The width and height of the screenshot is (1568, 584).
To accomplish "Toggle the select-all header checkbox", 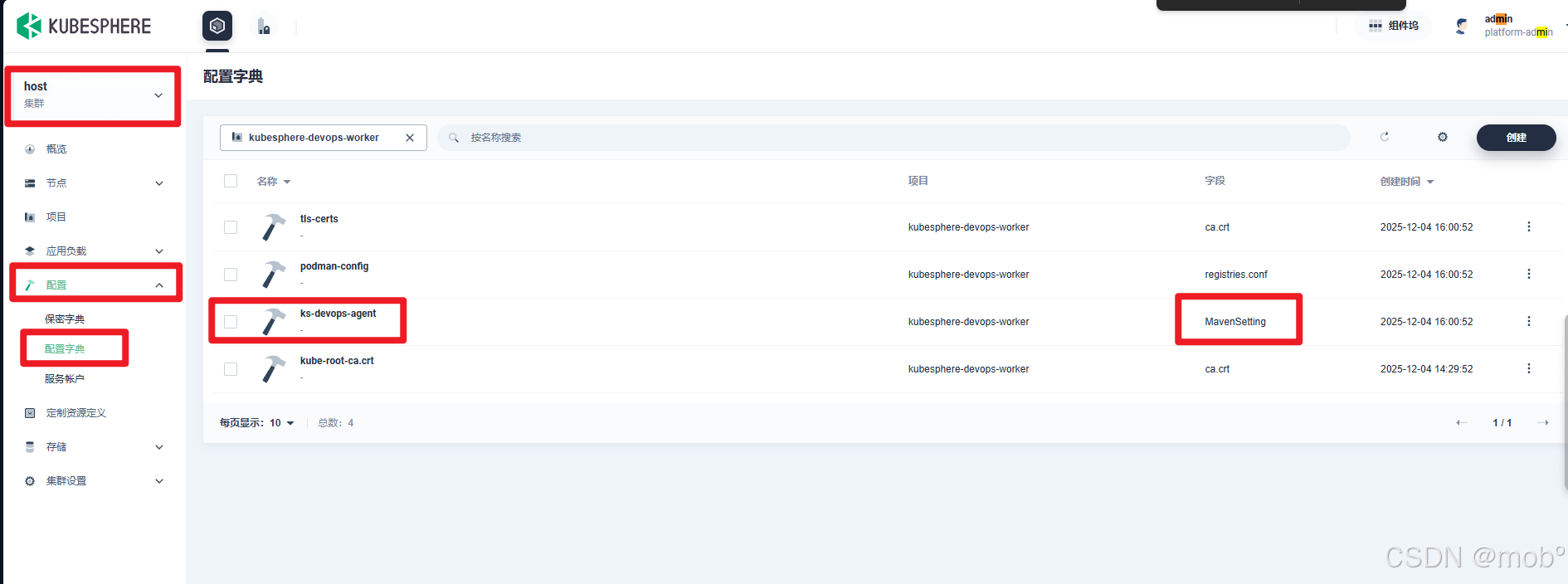I will [231, 181].
